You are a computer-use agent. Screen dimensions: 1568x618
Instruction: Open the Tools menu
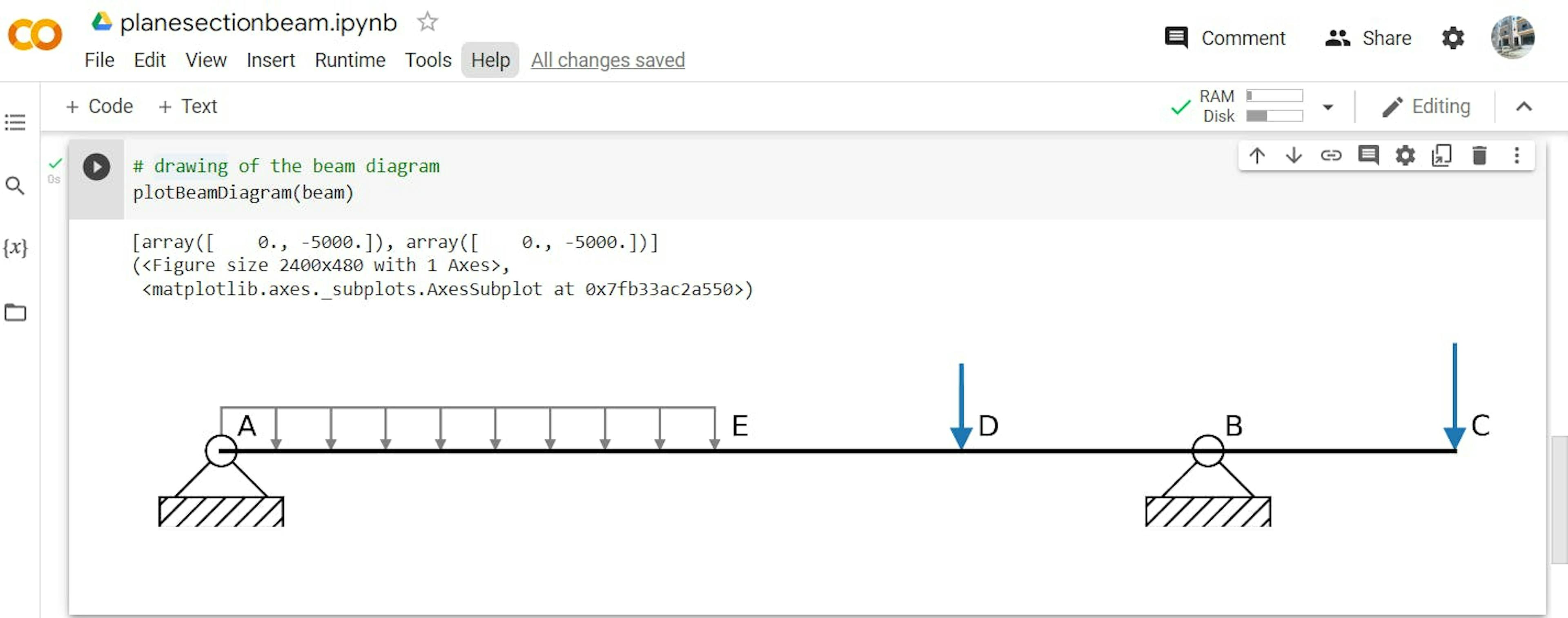point(428,60)
